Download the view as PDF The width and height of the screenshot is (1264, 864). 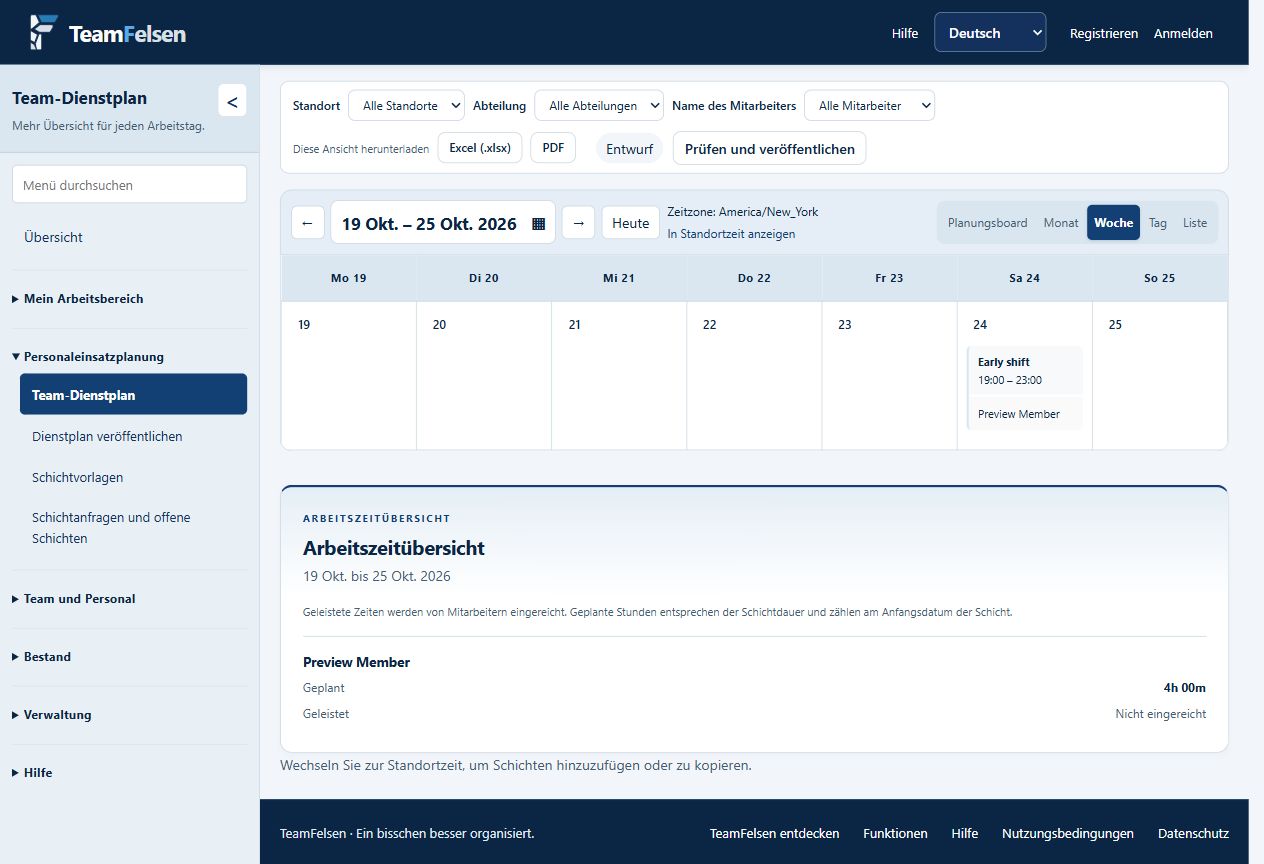(553, 148)
